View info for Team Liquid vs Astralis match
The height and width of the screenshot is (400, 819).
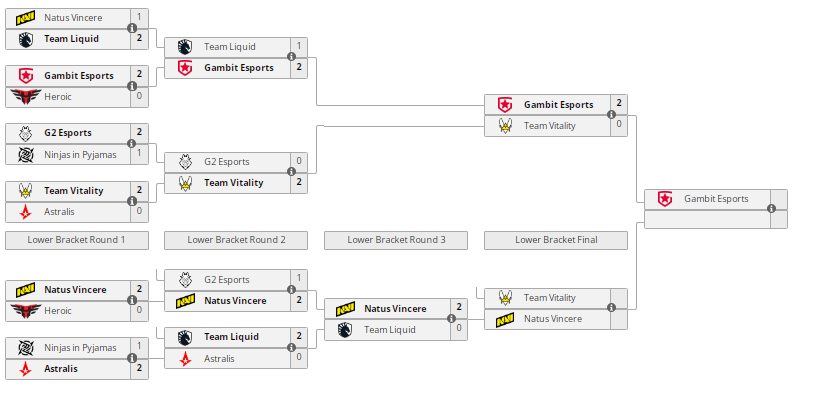pos(292,347)
